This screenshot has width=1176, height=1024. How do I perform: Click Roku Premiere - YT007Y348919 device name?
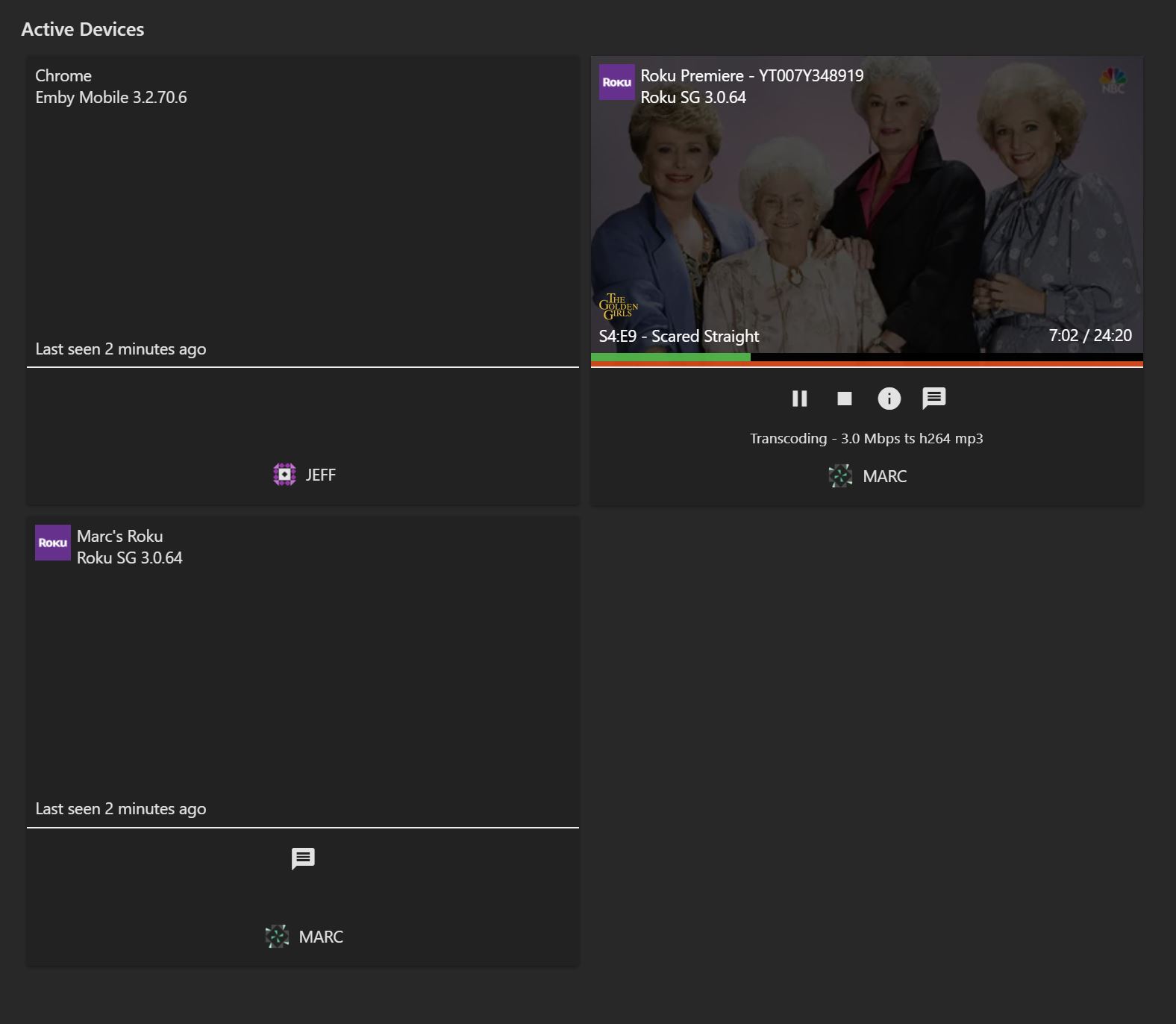pyautogui.click(x=752, y=75)
